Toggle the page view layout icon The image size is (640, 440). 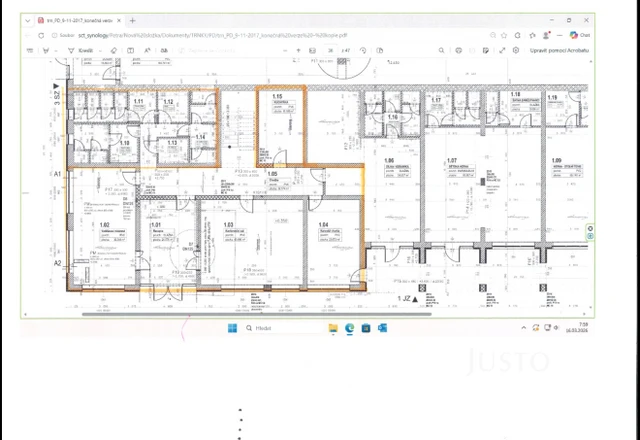point(131,51)
